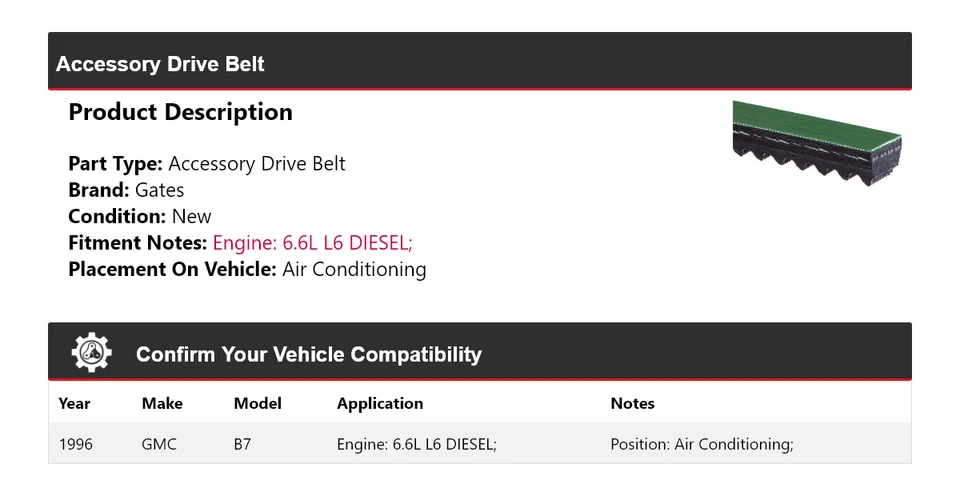The height and width of the screenshot is (496, 960).
Task: Click the red Engine 6.6L L6 DIESEL fitment note
Action: (312, 243)
